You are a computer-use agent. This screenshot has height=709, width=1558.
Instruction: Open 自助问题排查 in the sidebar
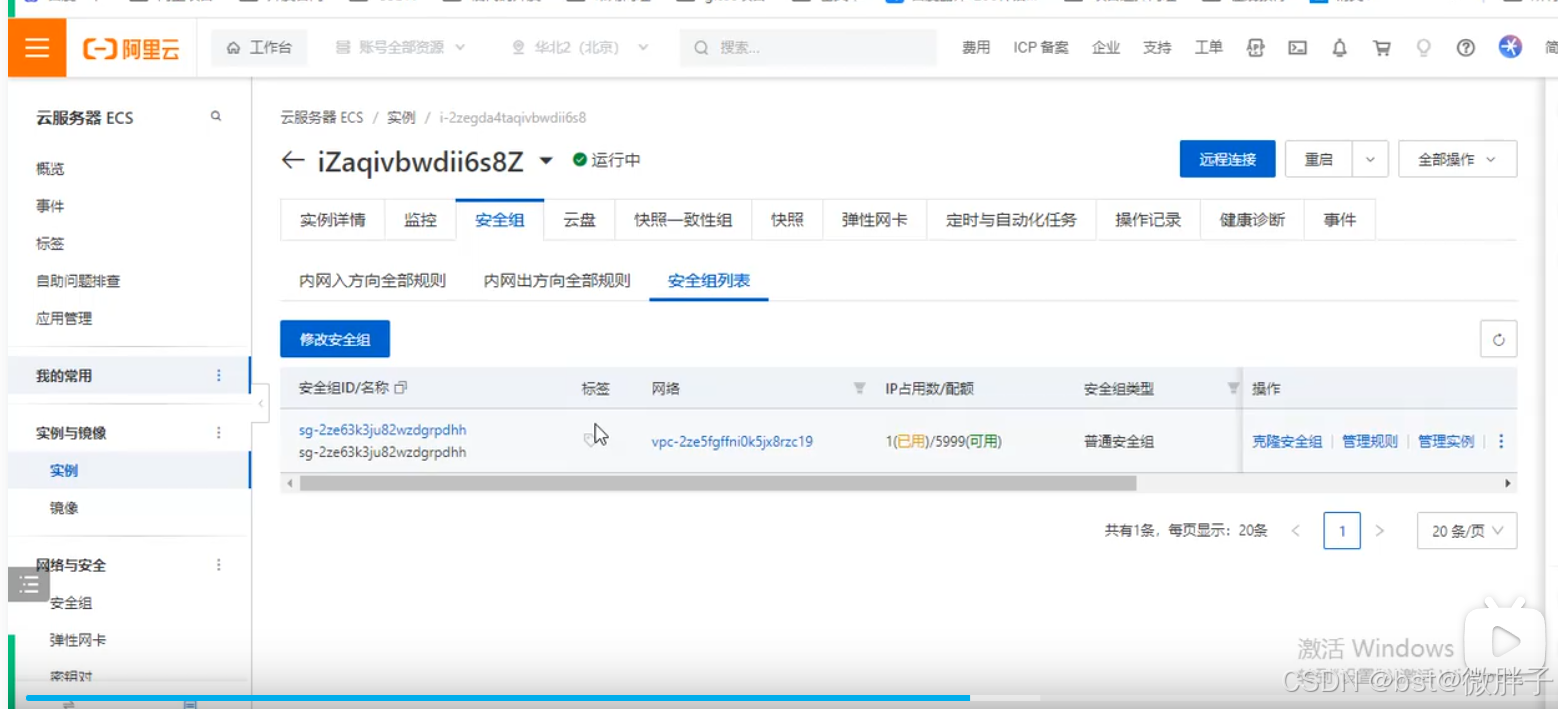coord(78,281)
